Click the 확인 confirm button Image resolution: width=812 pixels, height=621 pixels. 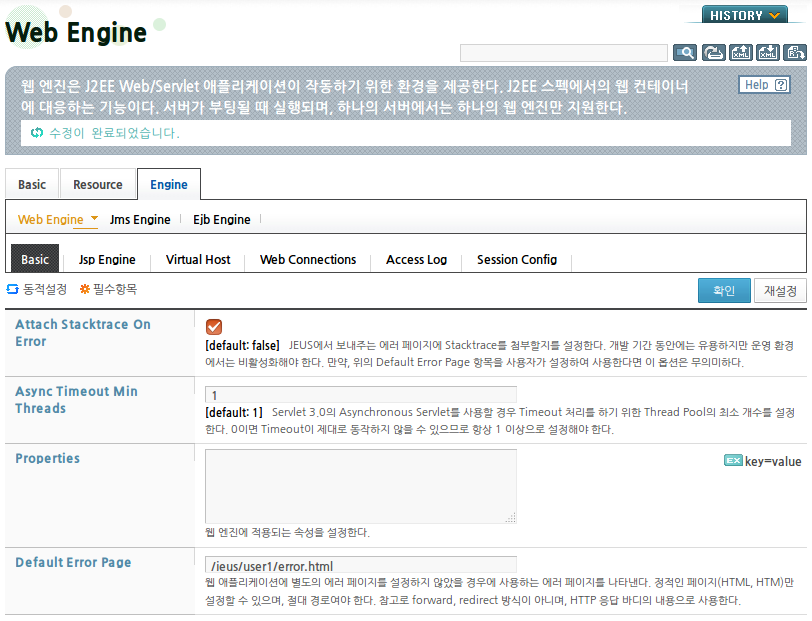click(724, 291)
